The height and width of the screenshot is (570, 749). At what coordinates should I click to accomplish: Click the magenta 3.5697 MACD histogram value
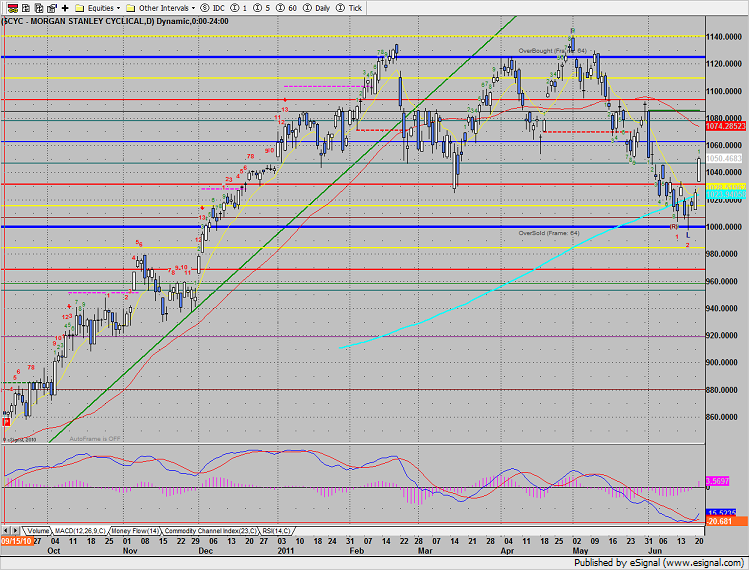pos(717,481)
